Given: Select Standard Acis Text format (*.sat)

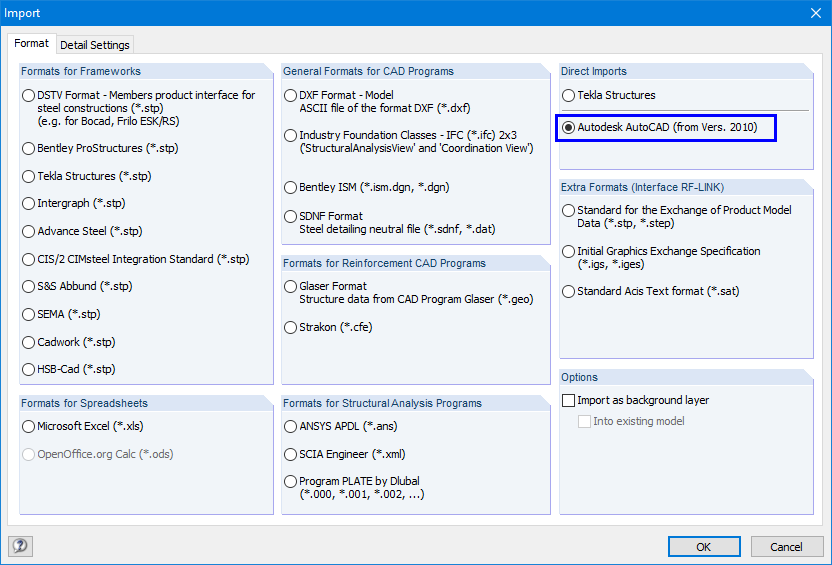Looking at the screenshot, I should [569, 292].
